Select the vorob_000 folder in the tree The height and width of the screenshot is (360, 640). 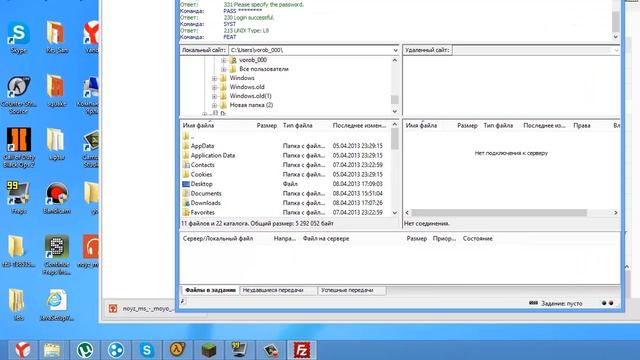(x=253, y=60)
